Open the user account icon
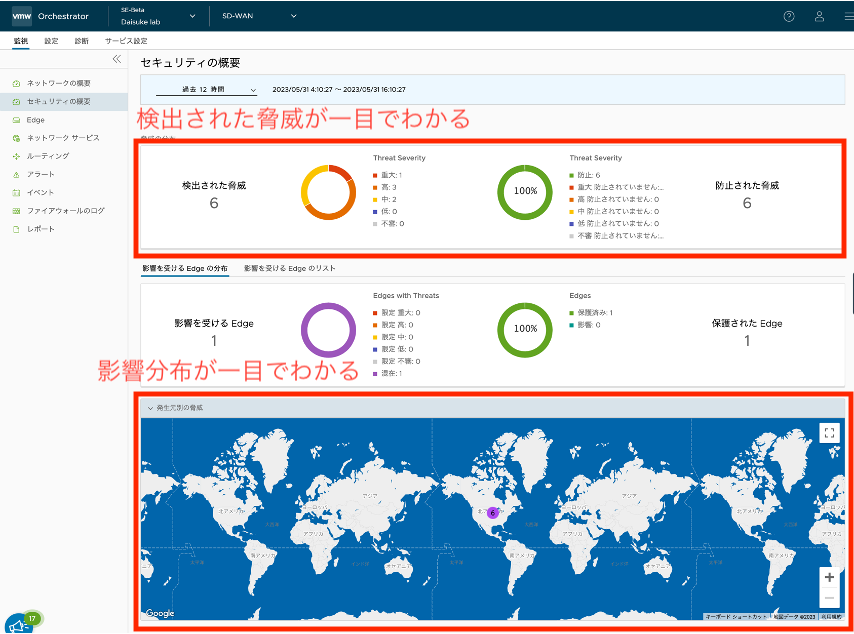Image resolution: width=854 pixels, height=634 pixels. click(x=819, y=16)
